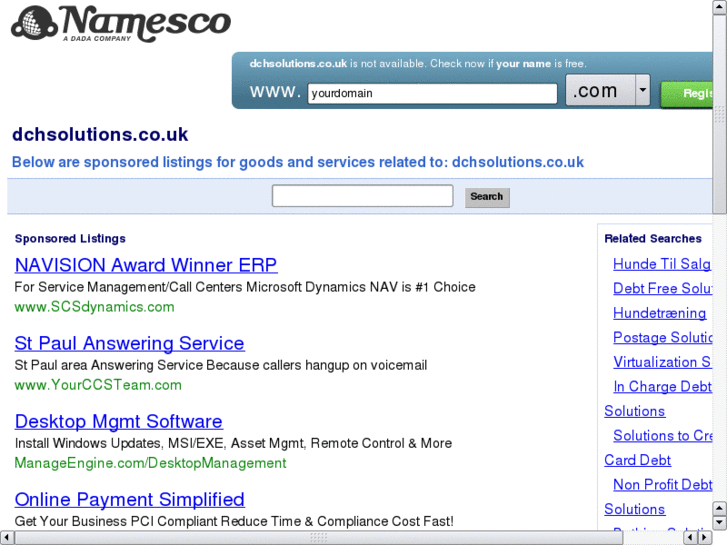Click the www.SCSdynamics.com green URL

(x=95, y=307)
